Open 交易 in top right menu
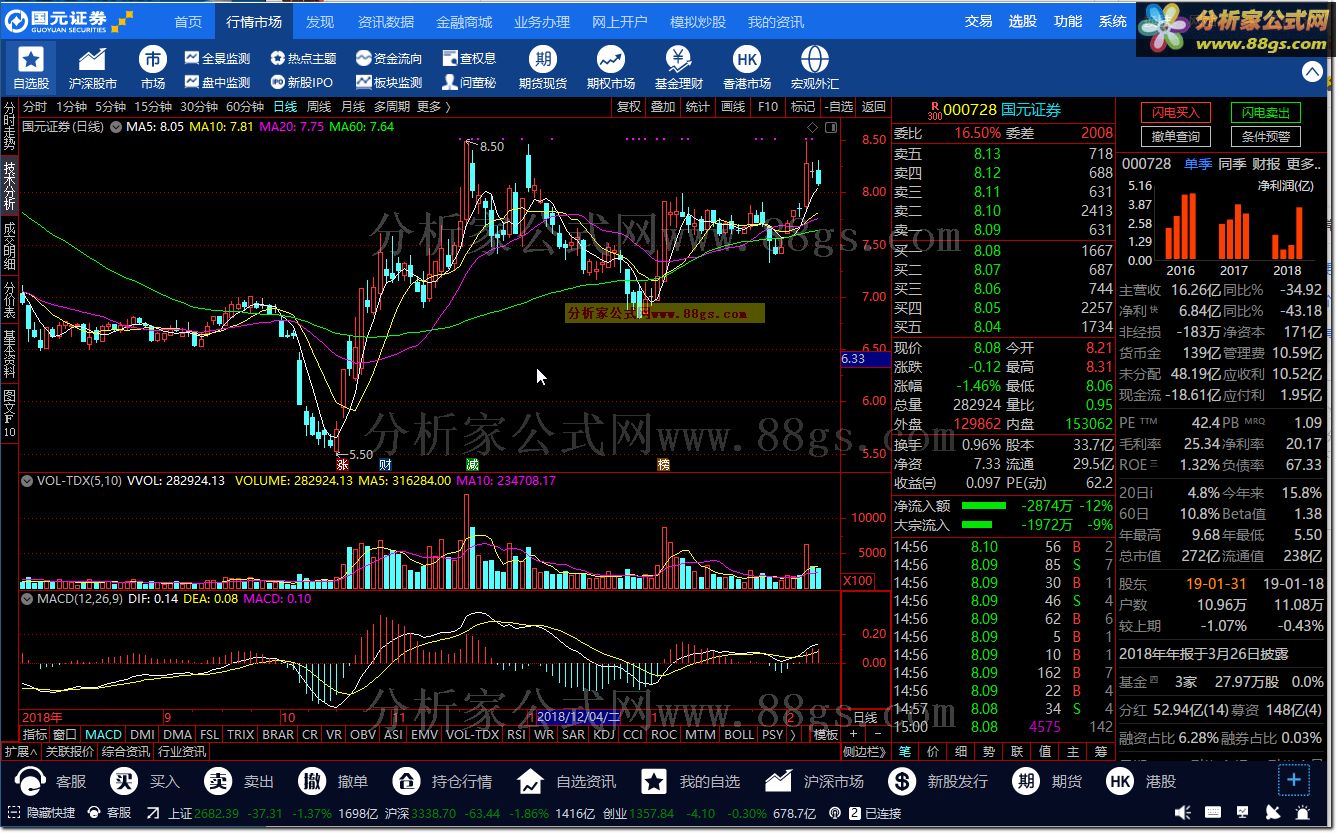The height and width of the screenshot is (833, 1338). point(979,21)
